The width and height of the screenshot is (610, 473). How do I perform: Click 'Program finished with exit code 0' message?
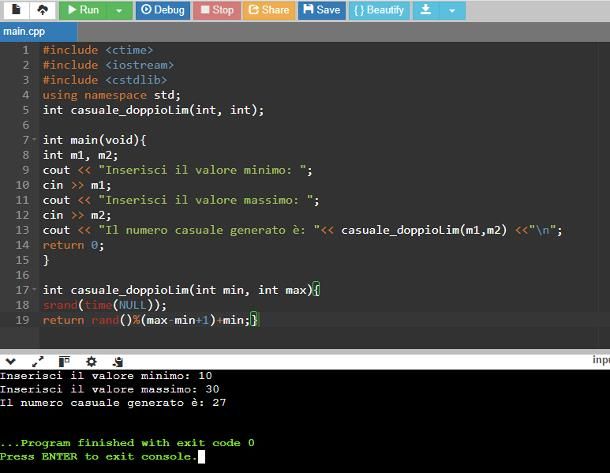pyautogui.click(x=127, y=443)
